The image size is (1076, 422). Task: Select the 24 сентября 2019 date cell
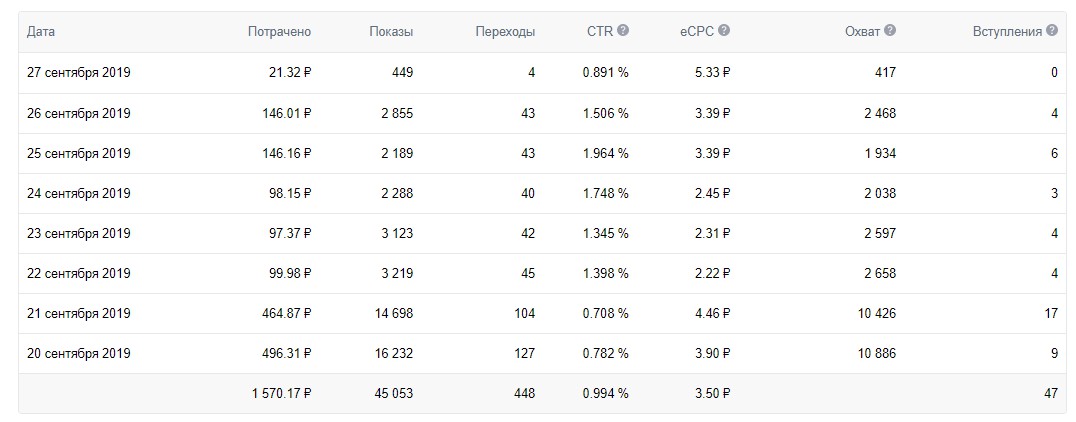point(79,193)
